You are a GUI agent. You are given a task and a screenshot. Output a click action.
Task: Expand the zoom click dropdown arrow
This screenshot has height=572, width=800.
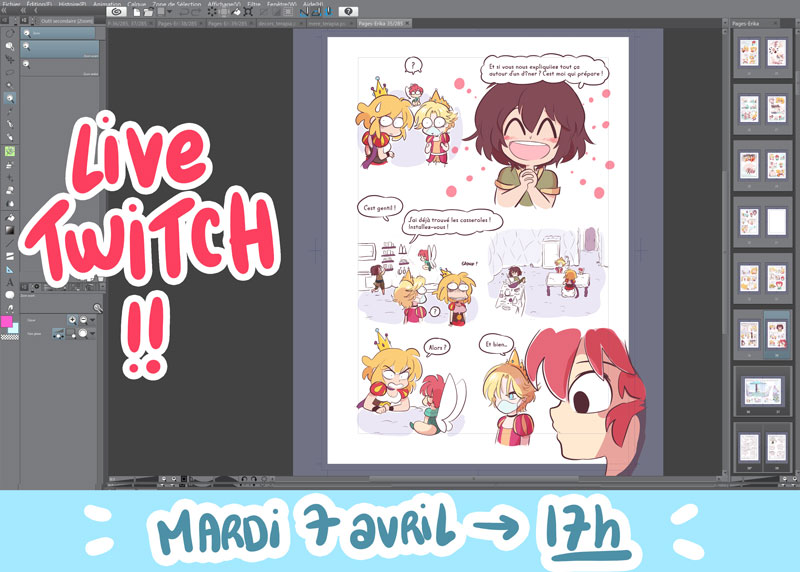93,320
